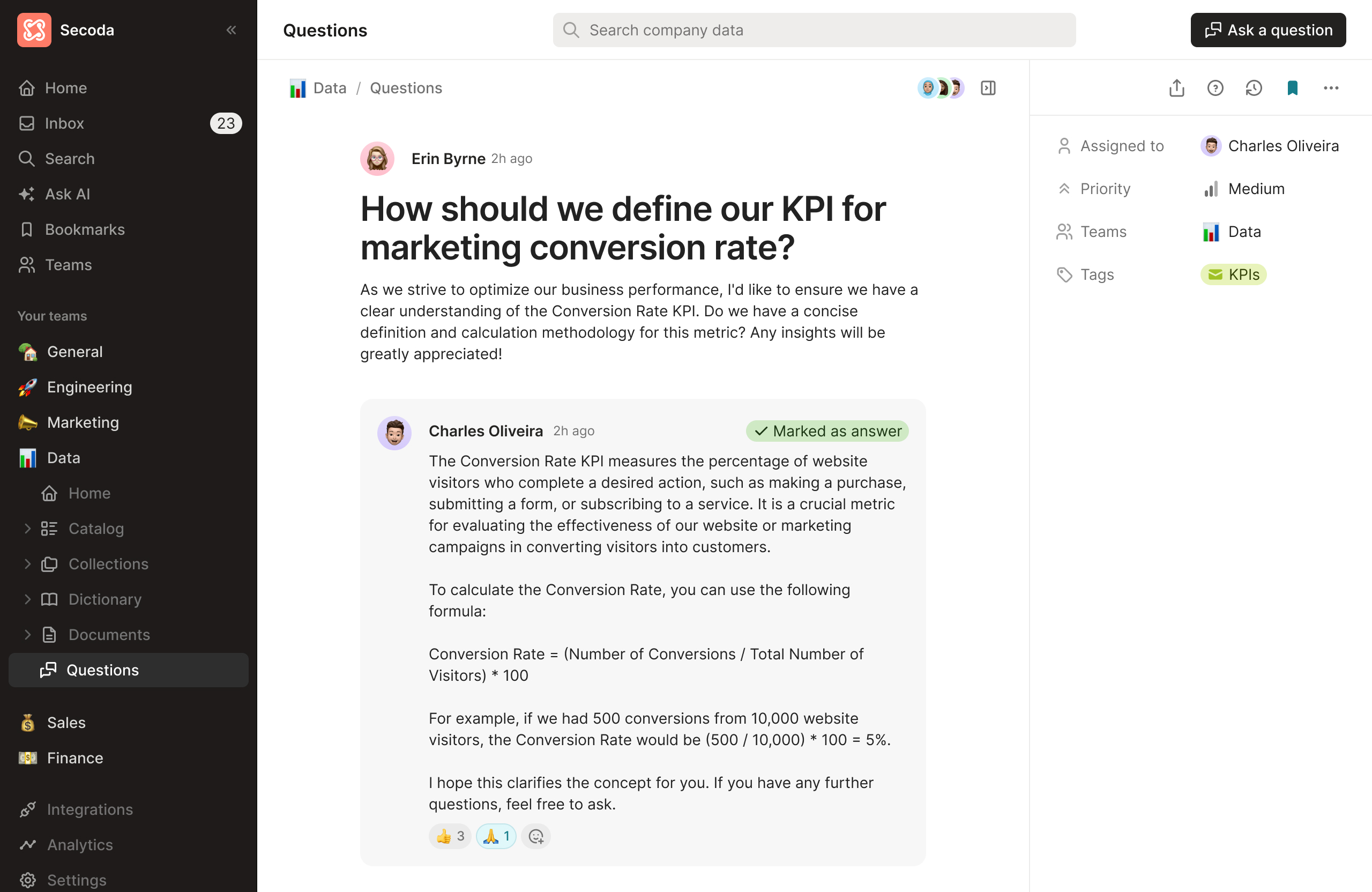Image resolution: width=1372 pixels, height=892 pixels.
Task: Expand the Collections chevron
Action: click(27, 564)
